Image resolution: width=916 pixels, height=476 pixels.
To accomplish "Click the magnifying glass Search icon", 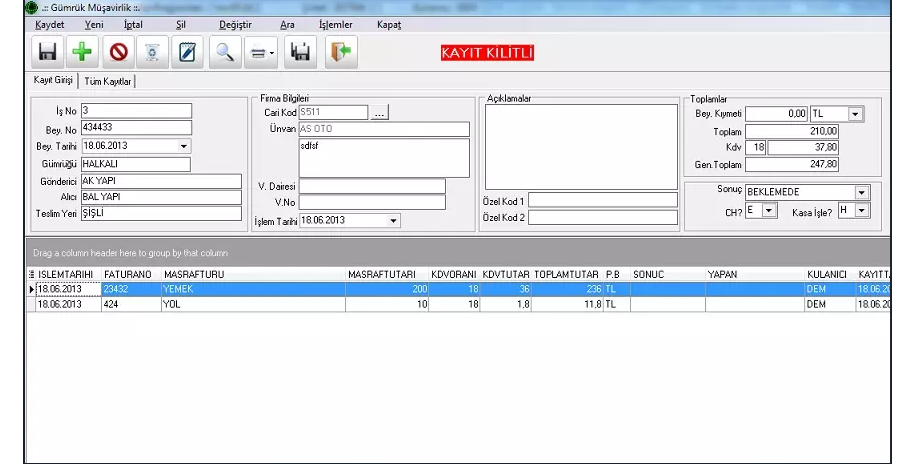I will coord(225,53).
